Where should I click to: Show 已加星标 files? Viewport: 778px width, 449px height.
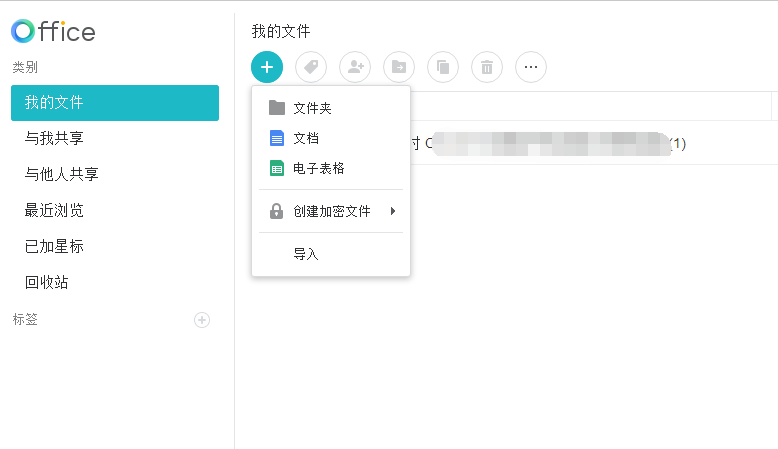54,246
